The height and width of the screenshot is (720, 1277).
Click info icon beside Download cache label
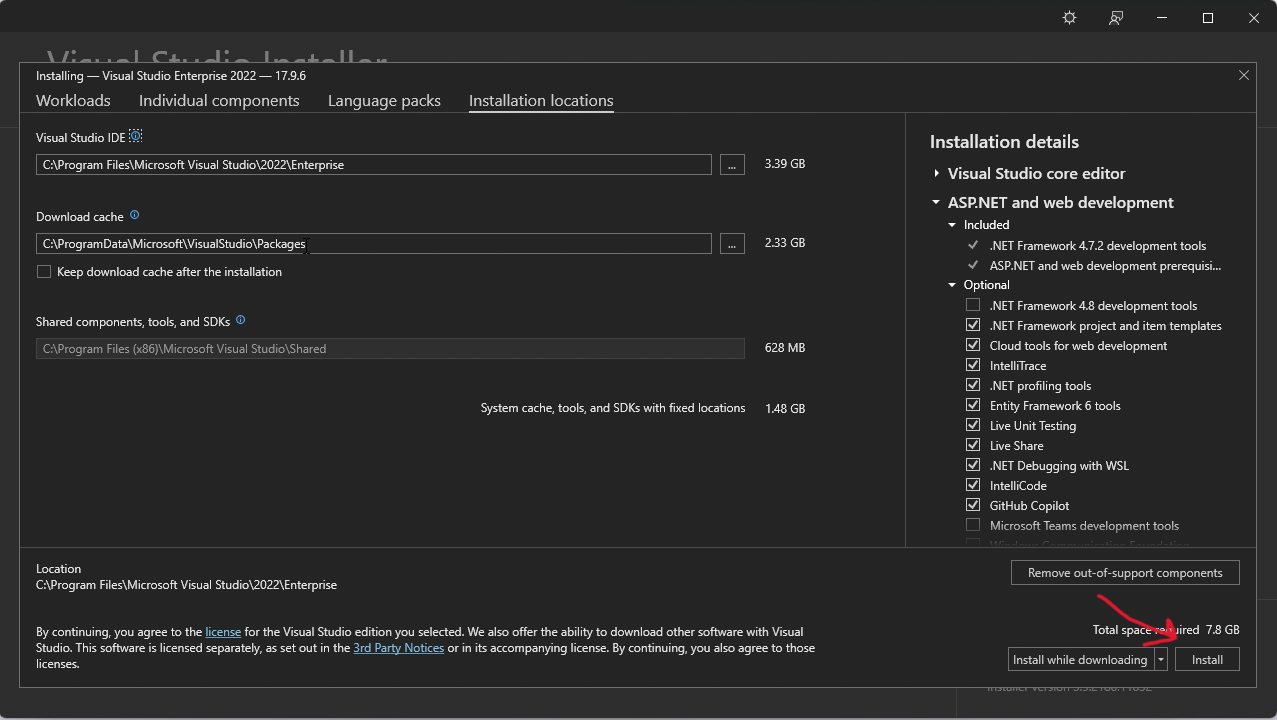135,215
